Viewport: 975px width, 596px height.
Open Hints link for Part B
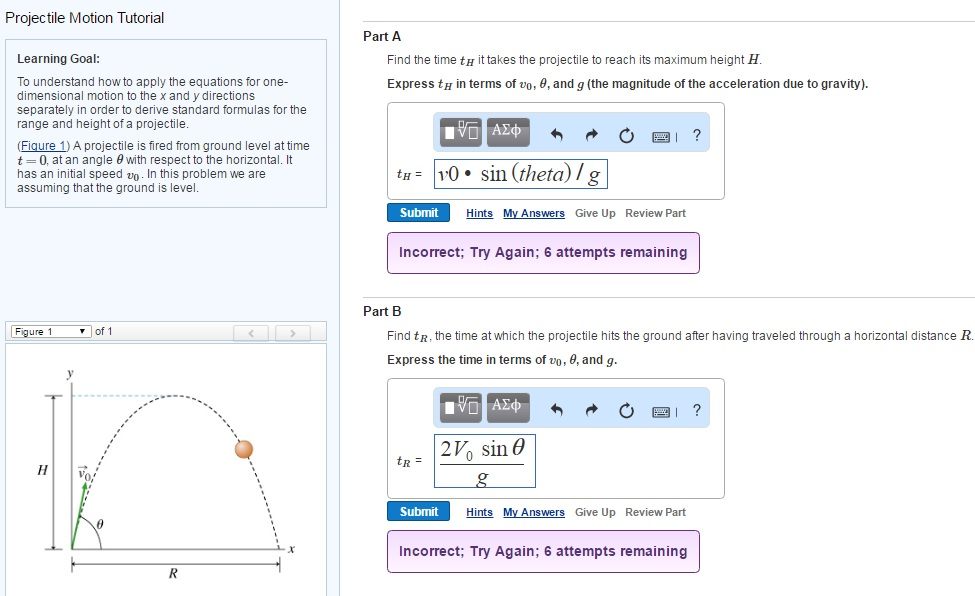click(479, 512)
